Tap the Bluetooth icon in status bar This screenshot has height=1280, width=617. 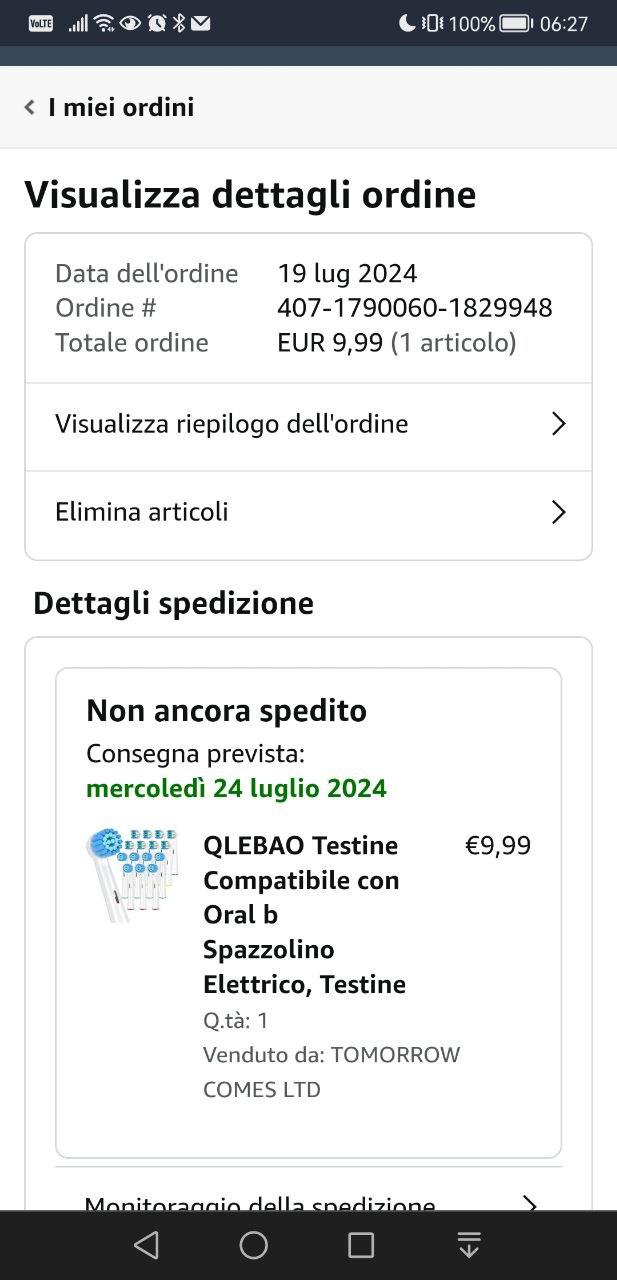point(179,23)
